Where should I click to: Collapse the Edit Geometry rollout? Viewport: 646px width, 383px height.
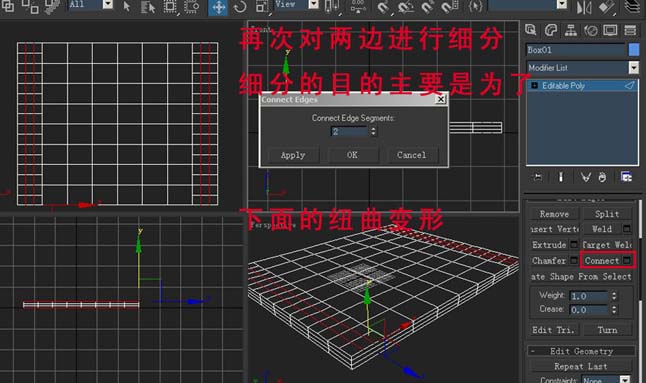point(533,351)
